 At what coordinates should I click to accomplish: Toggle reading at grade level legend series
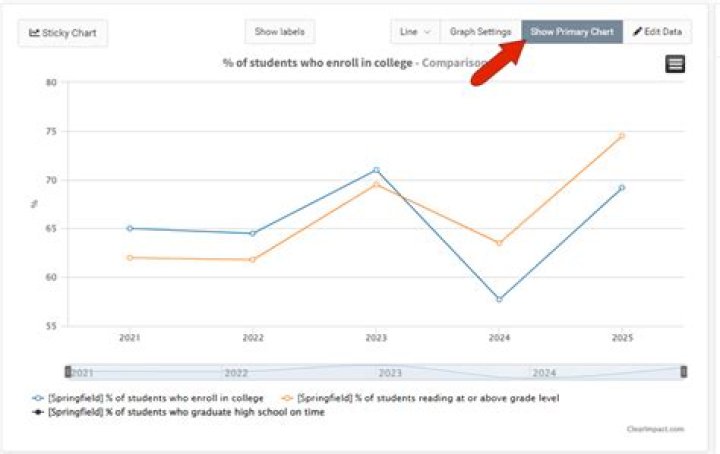420,398
